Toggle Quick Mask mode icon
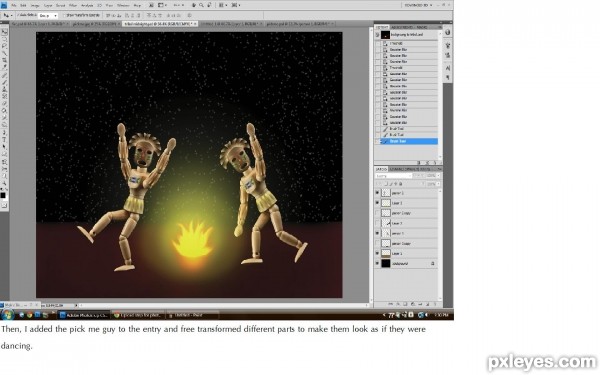The width and height of the screenshot is (600, 375). pyautogui.click(x=4, y=205)
